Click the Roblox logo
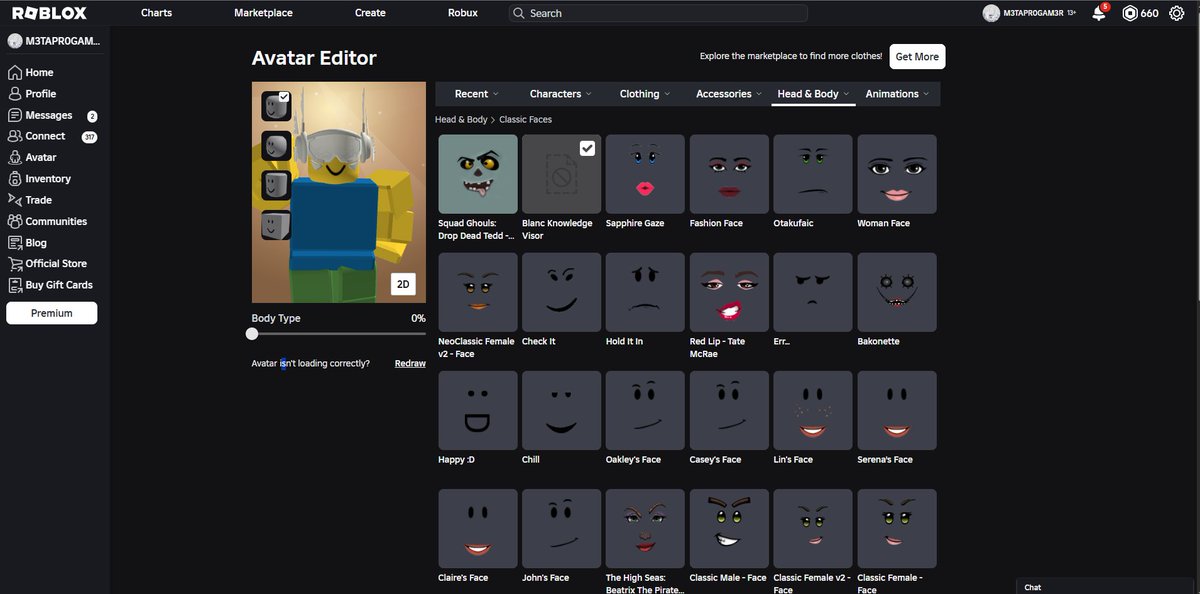Image resolution: width=1200 pixels, height=594 pixels. 49,13
